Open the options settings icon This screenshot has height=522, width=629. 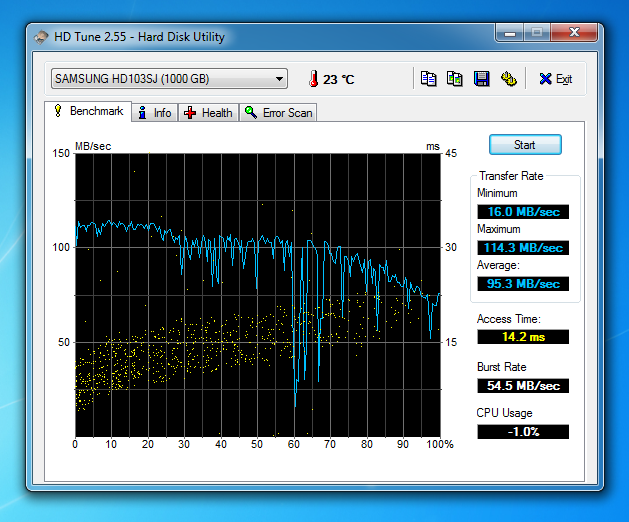tap(508, 79)
